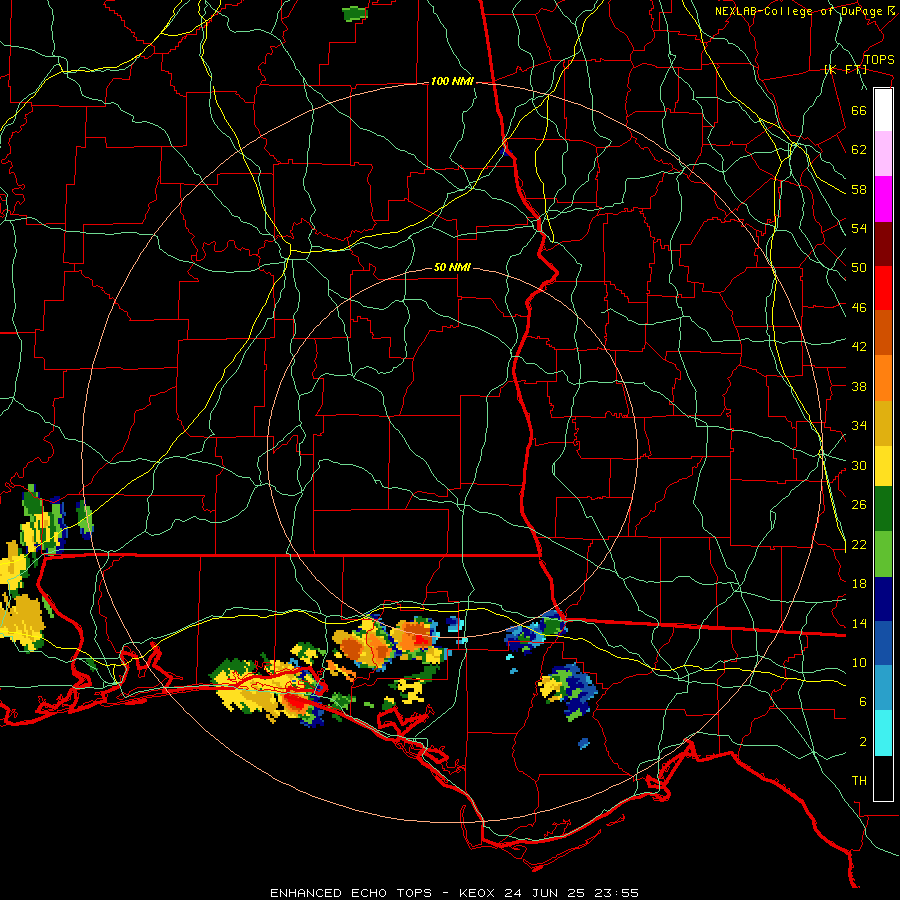This screenshot has width=900, height=900.
Task: Click the sky blue legend swatch
Action: (x=883, y=688)
